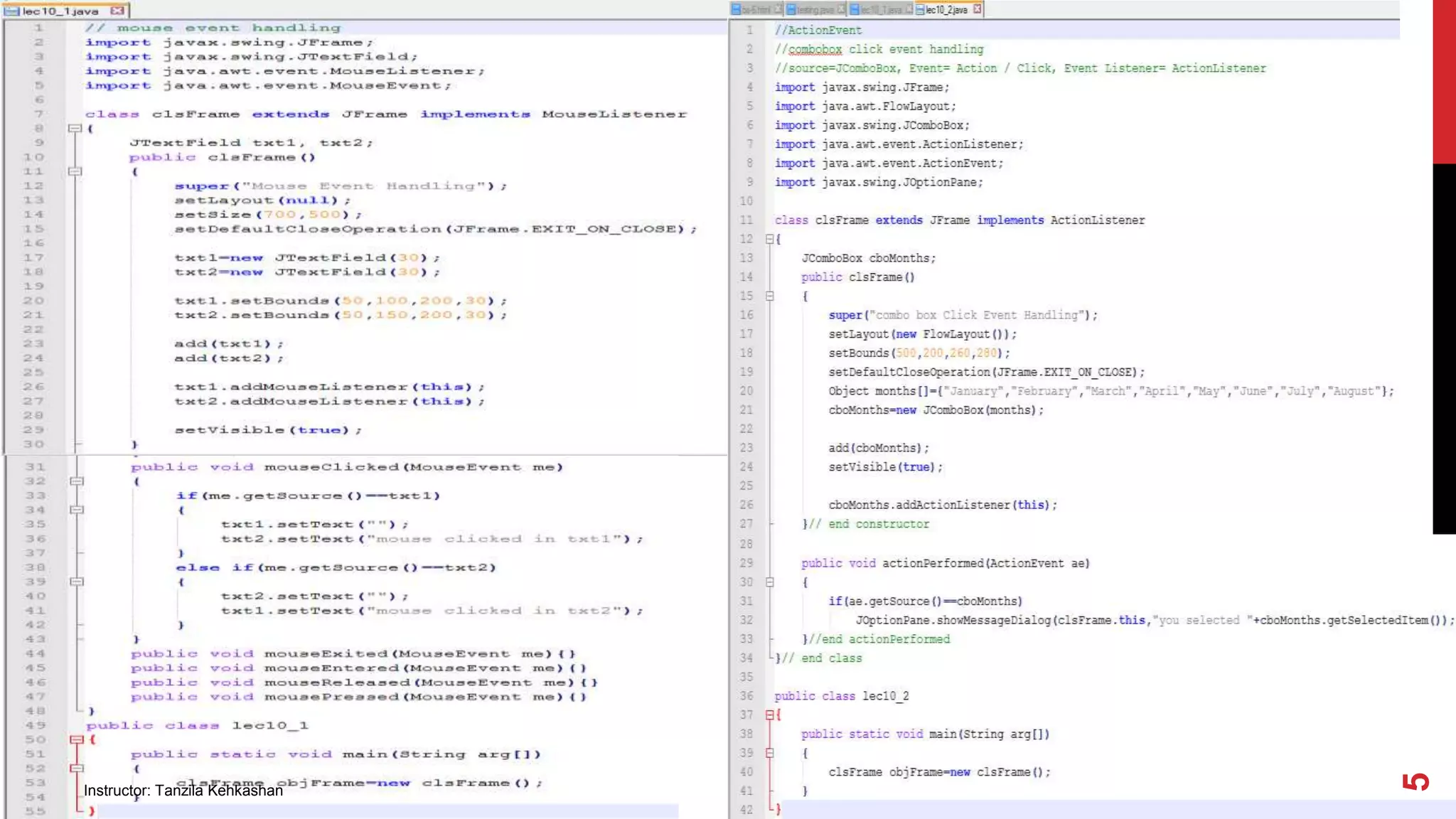Close the lec10_2.java tab
The image size is (1456, 819).
[978, 9]
